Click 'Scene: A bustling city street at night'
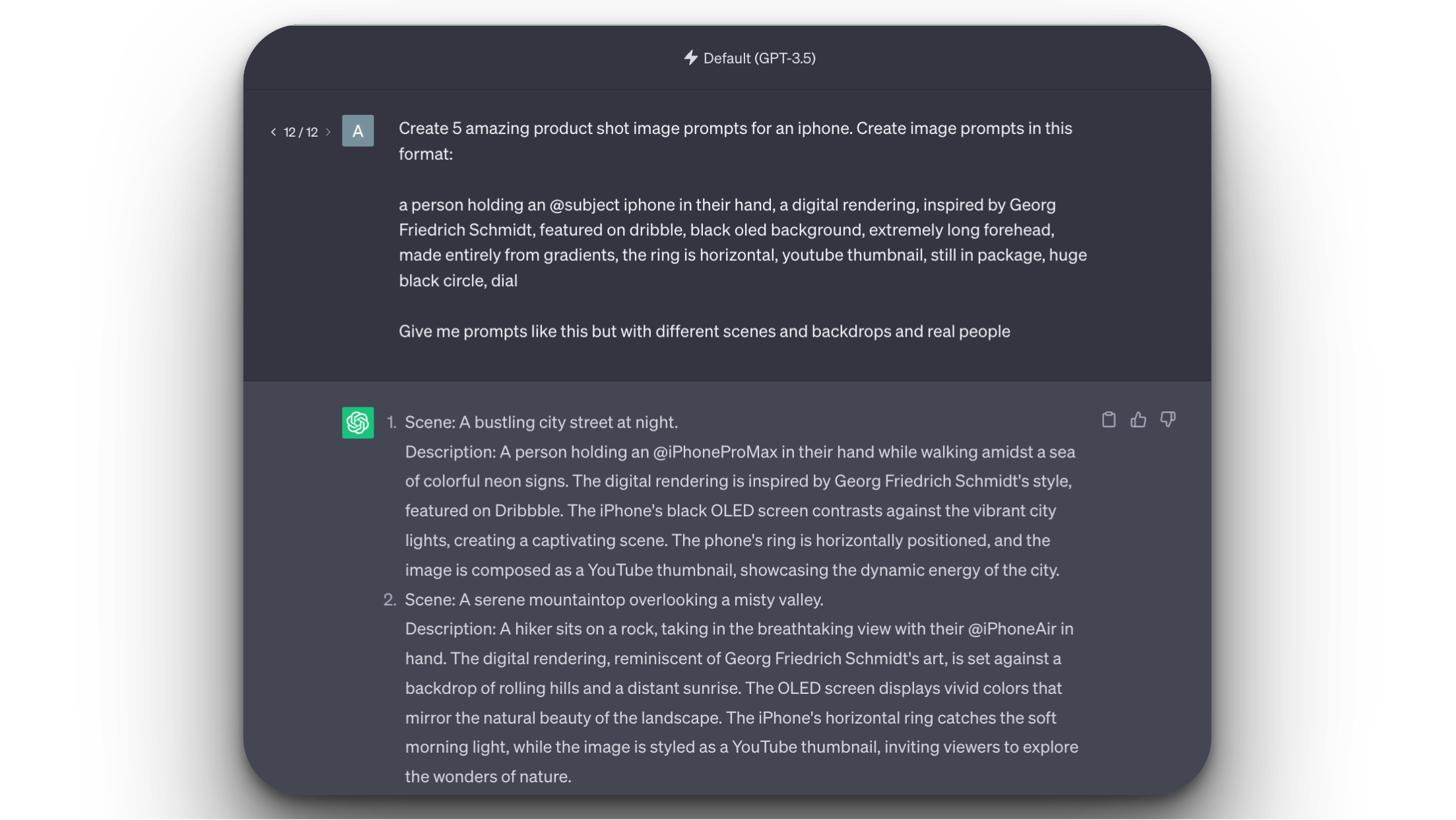Image resolution: width=1456 pixels, height=820 pixels. tap(541, 422)
